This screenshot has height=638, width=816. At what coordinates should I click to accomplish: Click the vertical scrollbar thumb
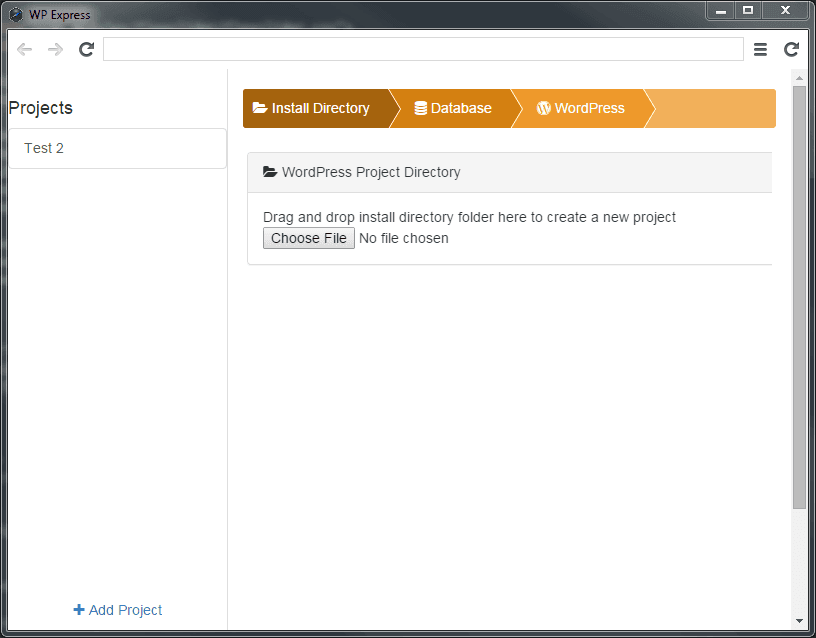799,297
